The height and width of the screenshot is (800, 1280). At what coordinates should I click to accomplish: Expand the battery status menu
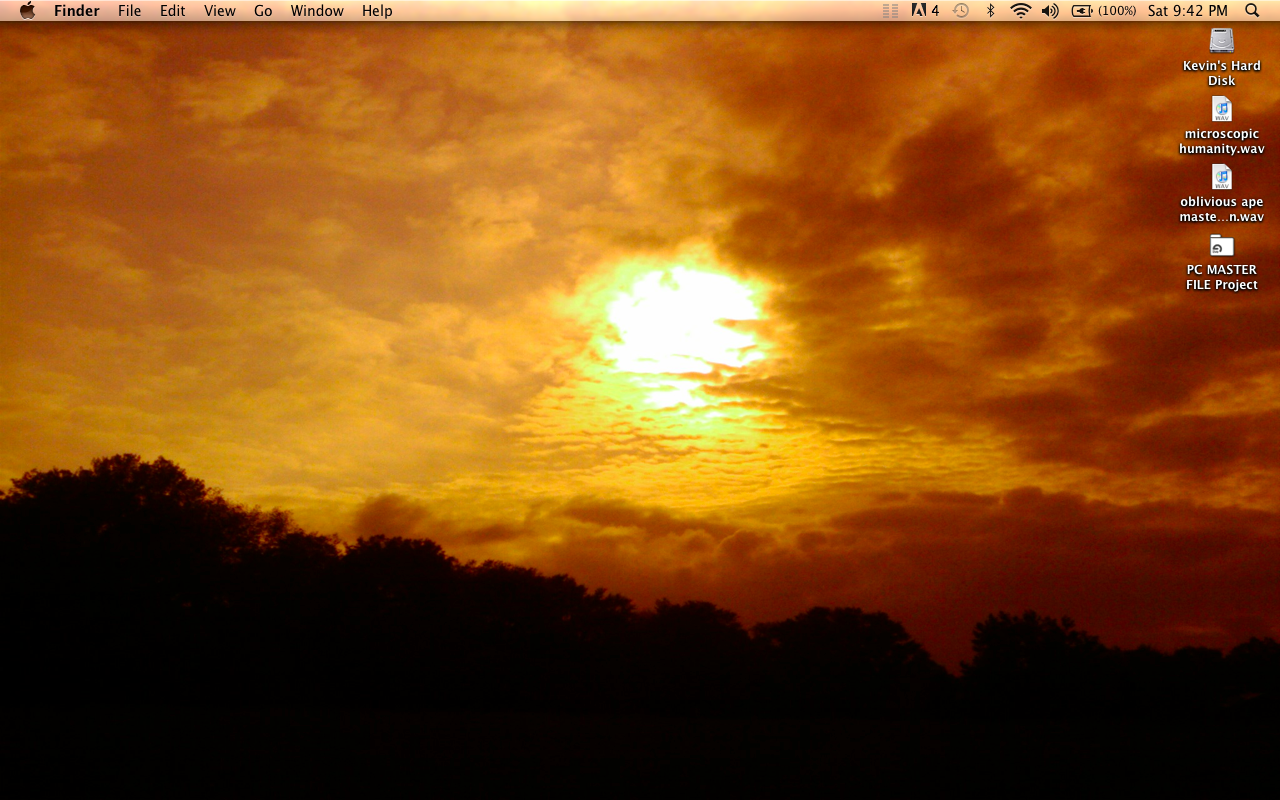click(x=1103, y=11)
